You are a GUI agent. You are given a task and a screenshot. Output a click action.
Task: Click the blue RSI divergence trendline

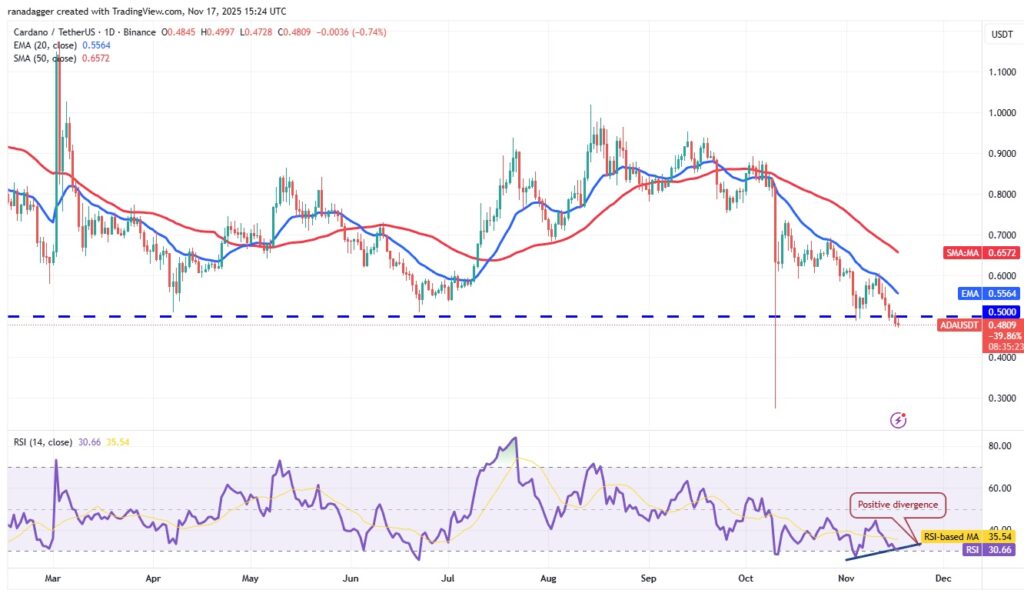click(x=880, y=549)
